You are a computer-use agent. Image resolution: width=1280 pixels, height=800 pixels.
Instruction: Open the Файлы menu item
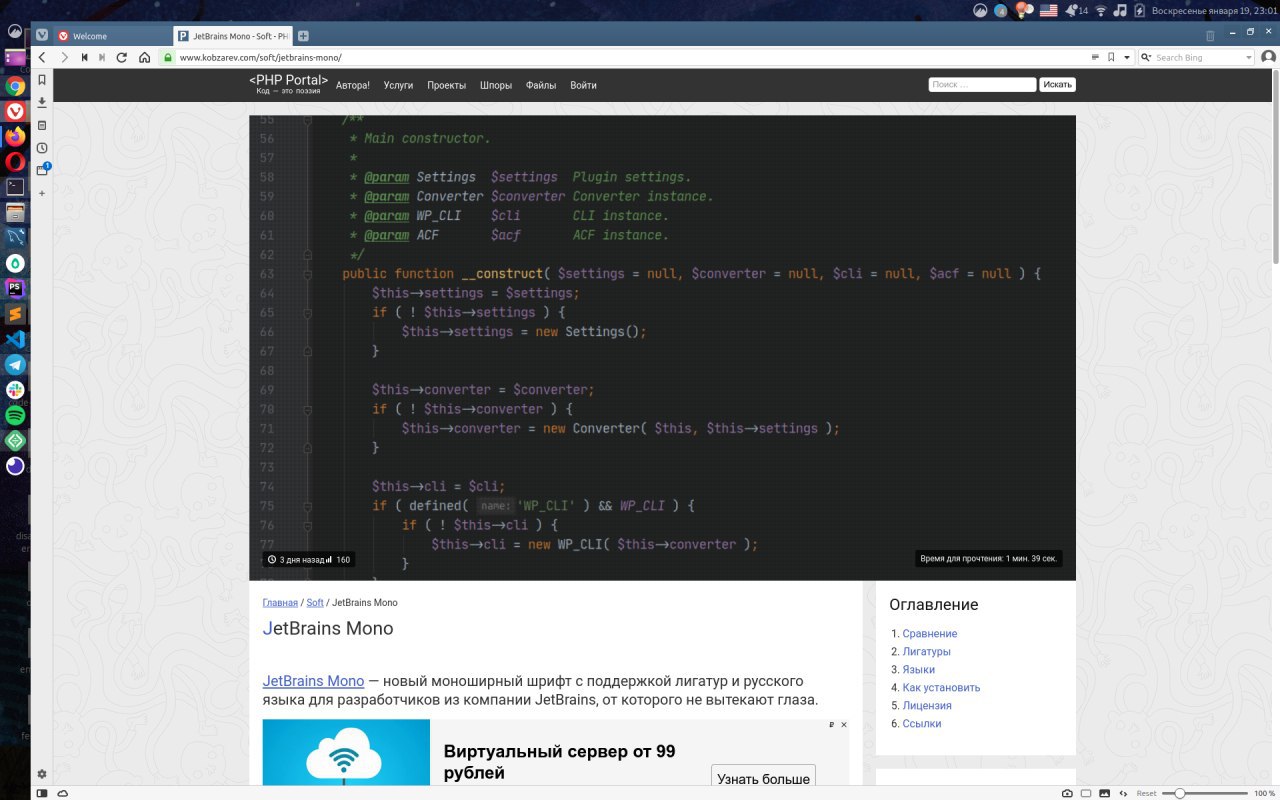(541, 86)
